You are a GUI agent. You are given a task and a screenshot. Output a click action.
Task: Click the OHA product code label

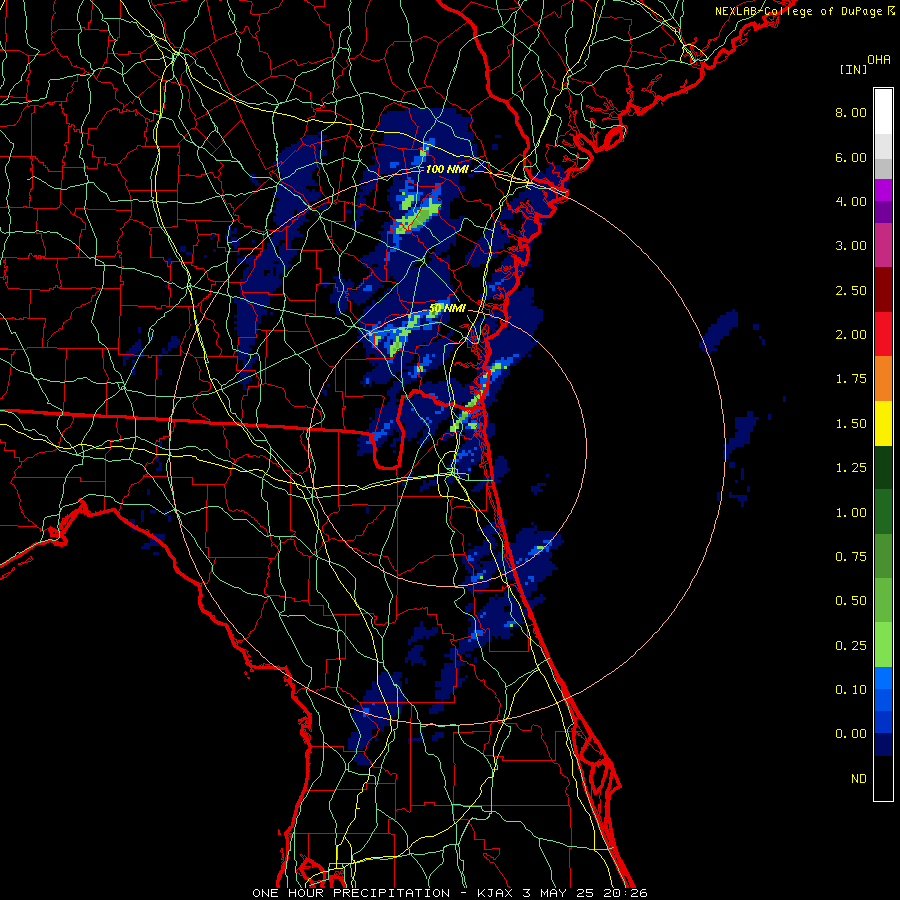click(879, 60)
